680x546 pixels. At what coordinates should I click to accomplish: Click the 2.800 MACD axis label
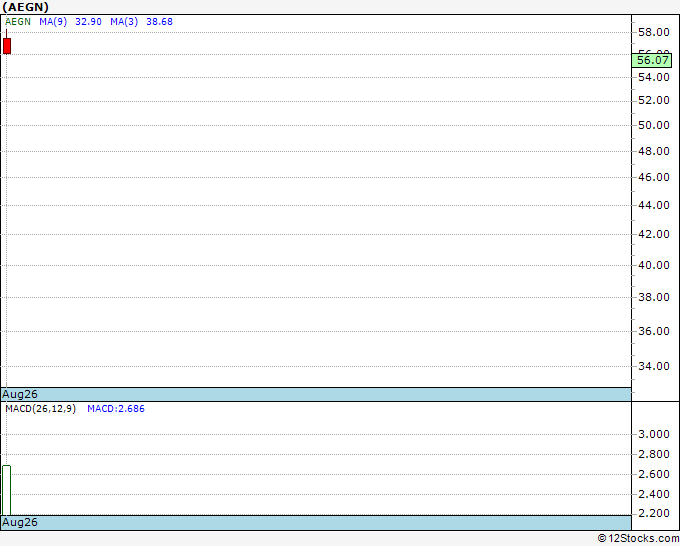pyautogui.click(x=654, y=454)
